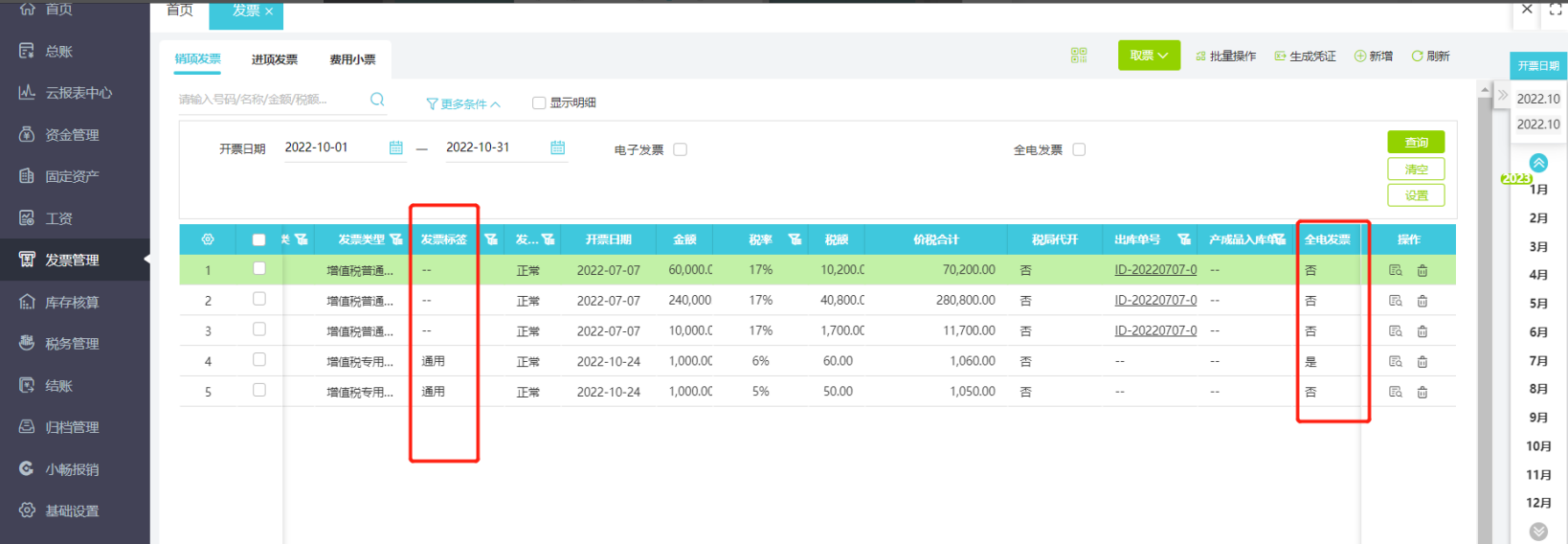Toggle the 显示明细 checkbox
Image resolution: width=1568 pixels, height=544 pixels.
pos(539,103)
